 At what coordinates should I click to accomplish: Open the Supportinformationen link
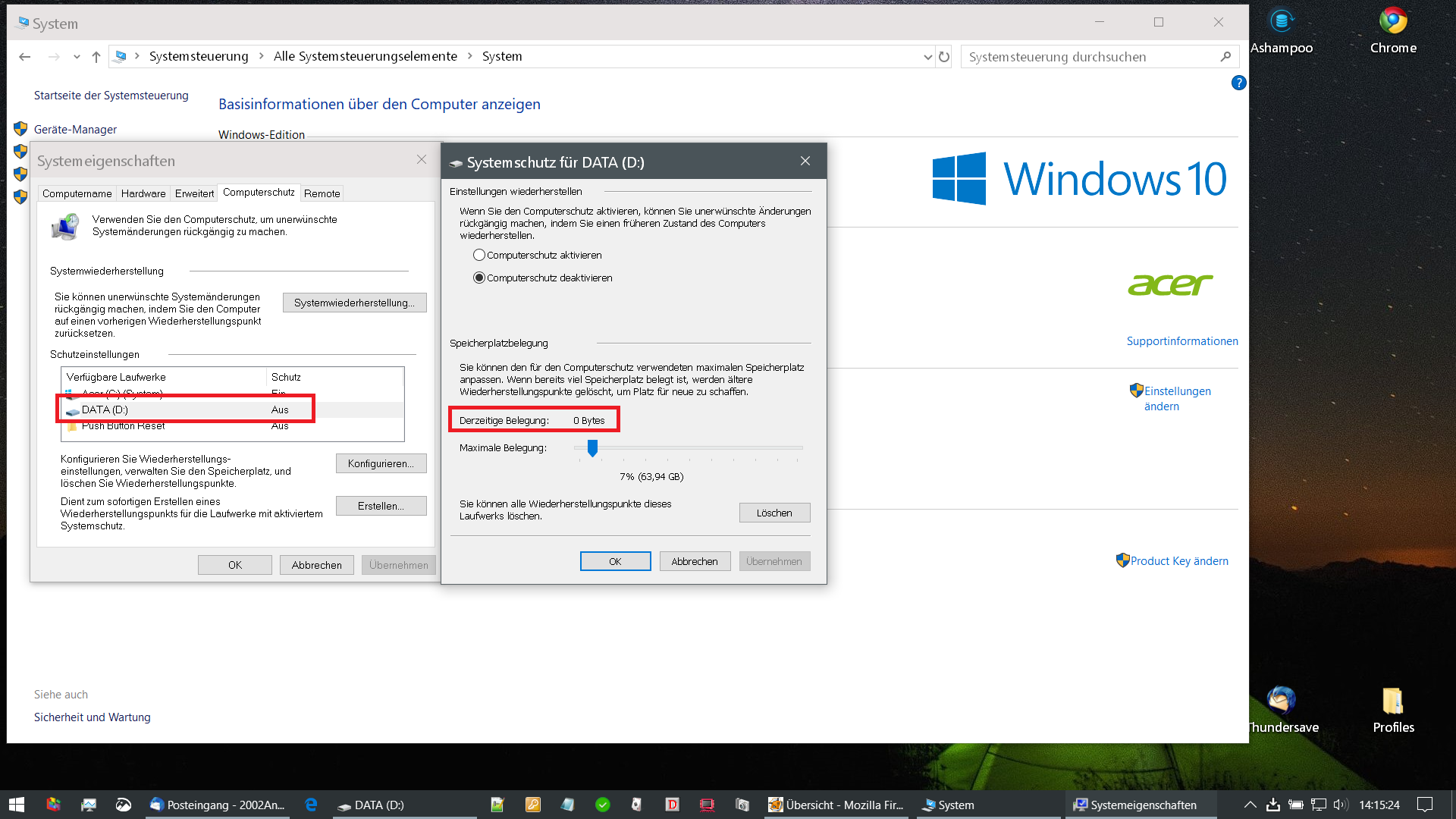tap(1181, 341)
